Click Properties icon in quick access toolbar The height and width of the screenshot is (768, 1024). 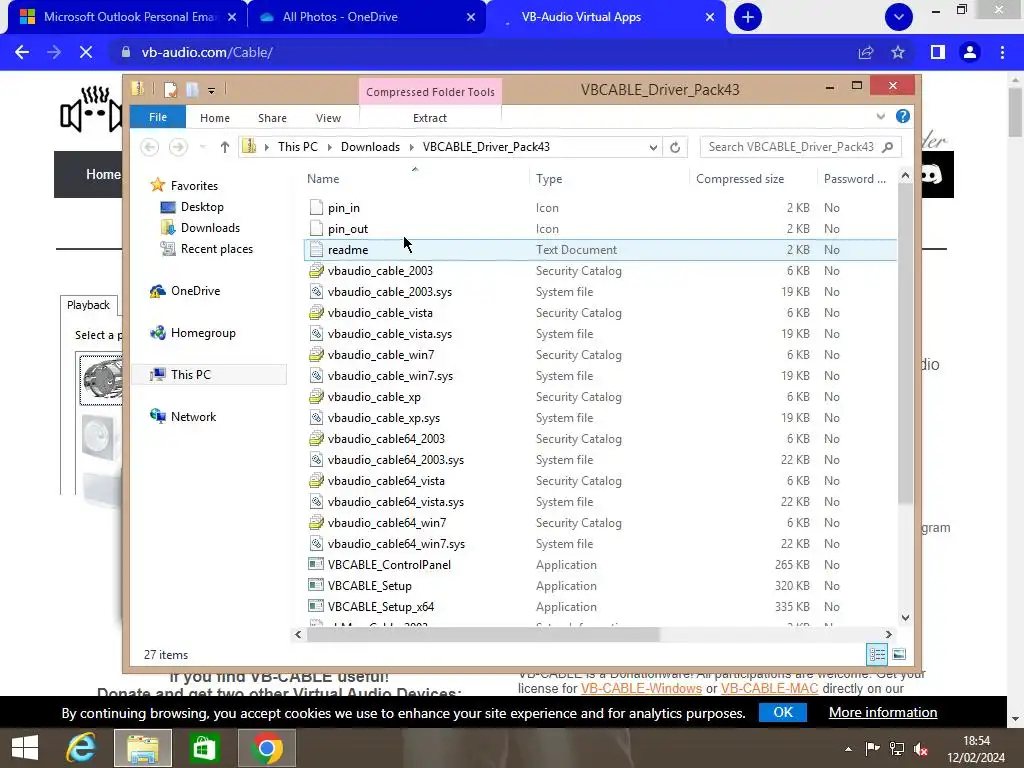pyautogui.click(x=170, y=89)
